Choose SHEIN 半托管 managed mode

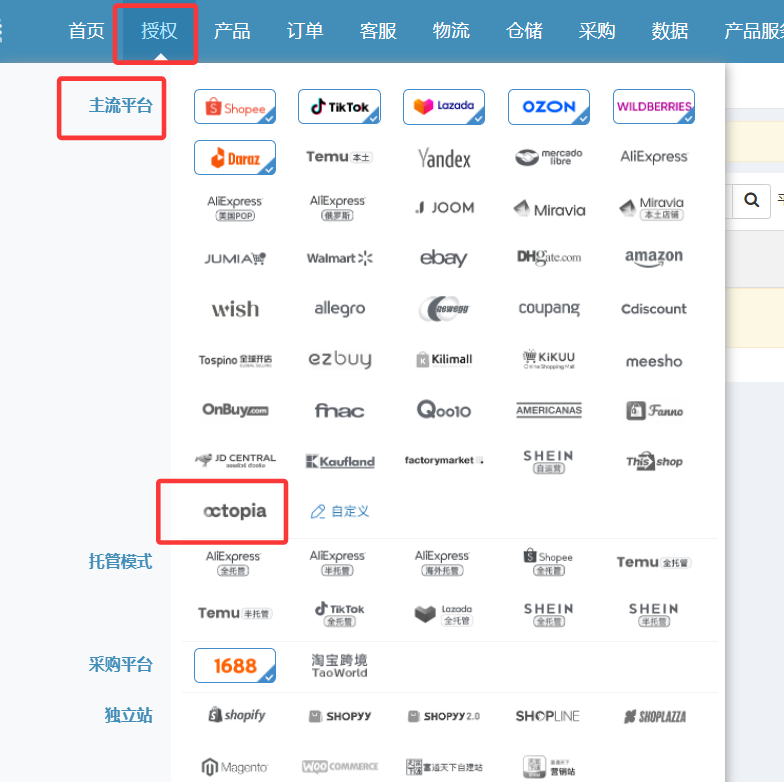(654, 614)
